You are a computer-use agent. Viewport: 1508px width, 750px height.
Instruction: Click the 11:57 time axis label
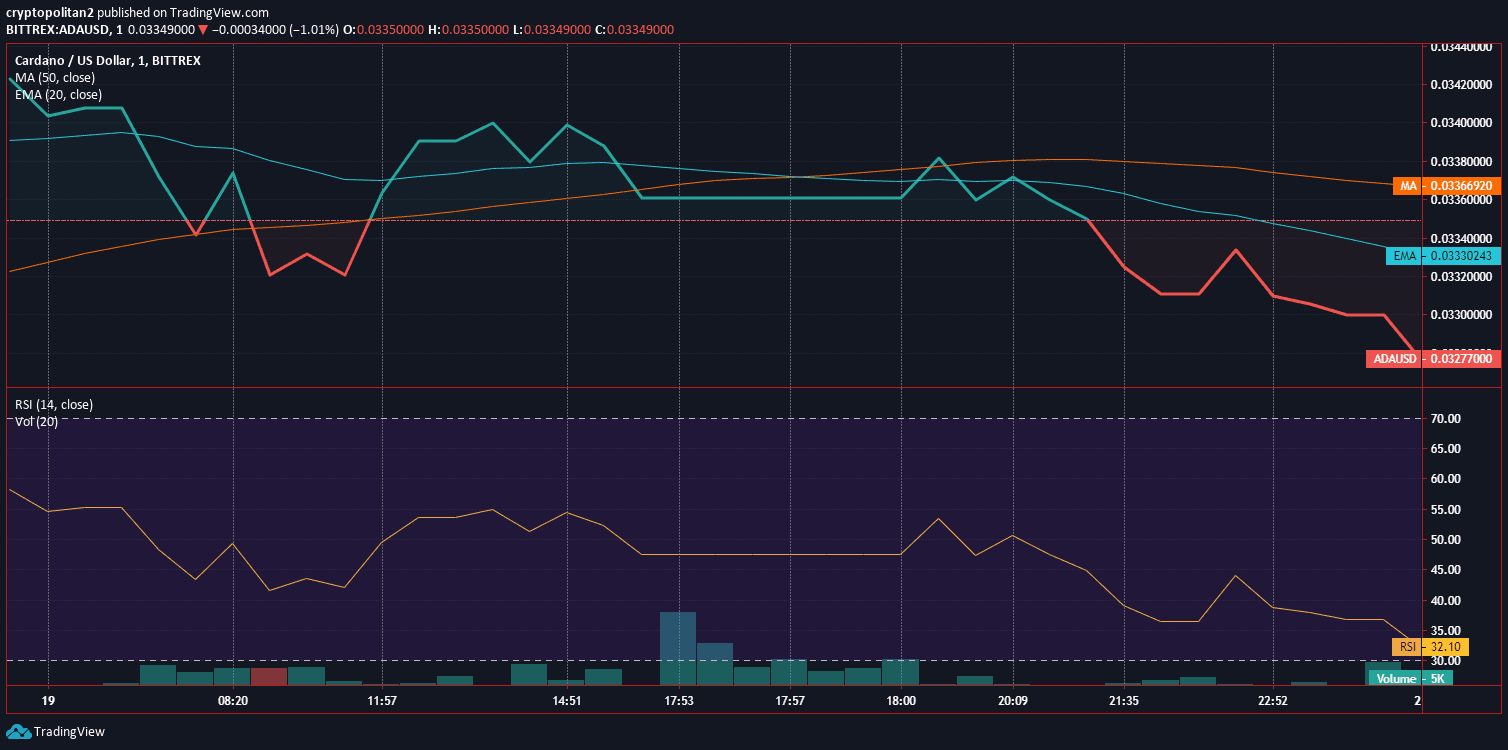(383, 701)
